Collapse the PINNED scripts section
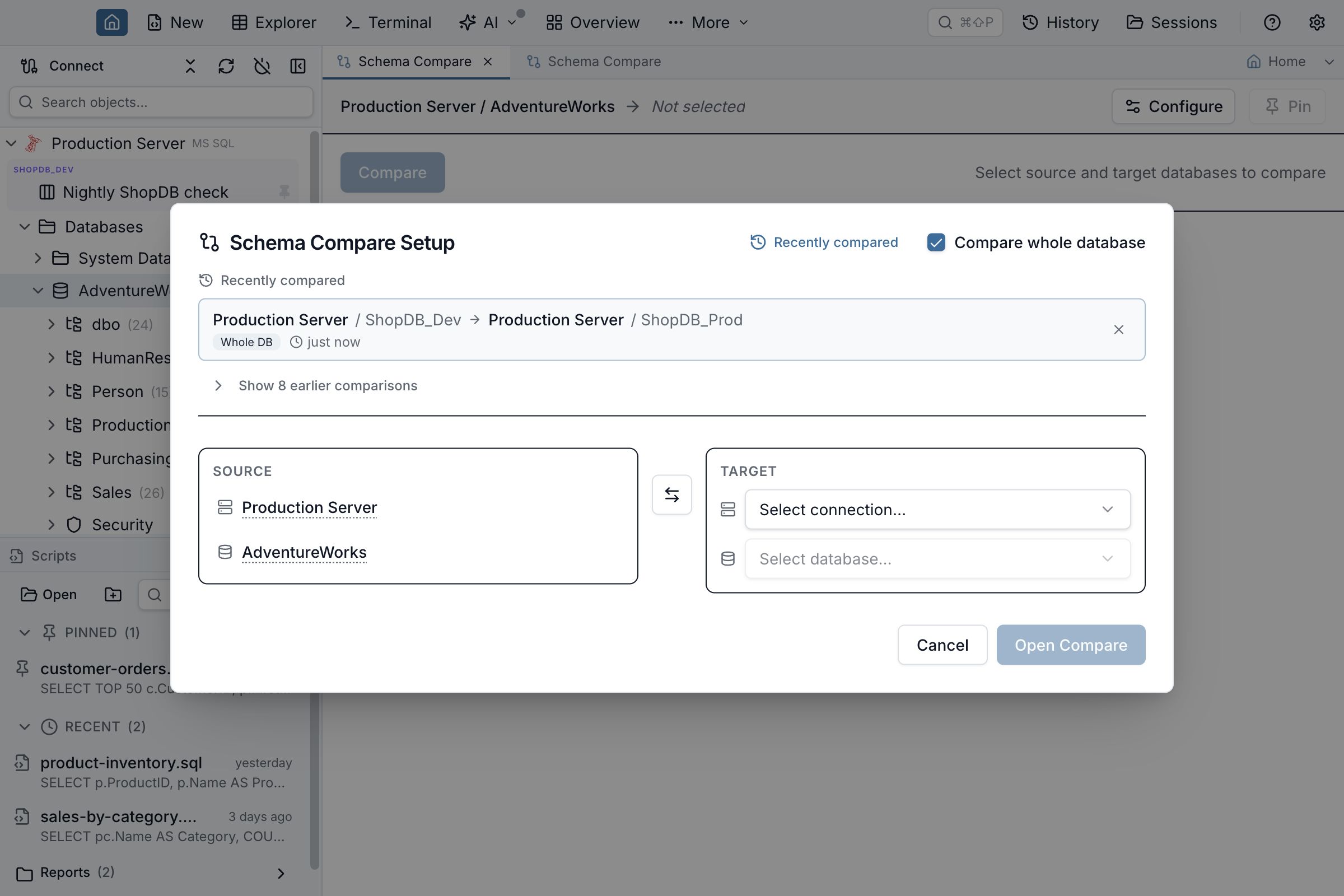 coord(25,632)
